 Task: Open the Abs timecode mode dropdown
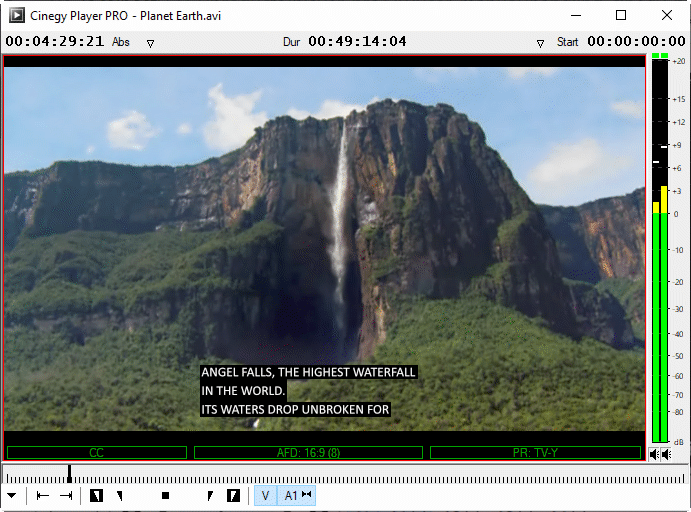click(x=150, y=44)
